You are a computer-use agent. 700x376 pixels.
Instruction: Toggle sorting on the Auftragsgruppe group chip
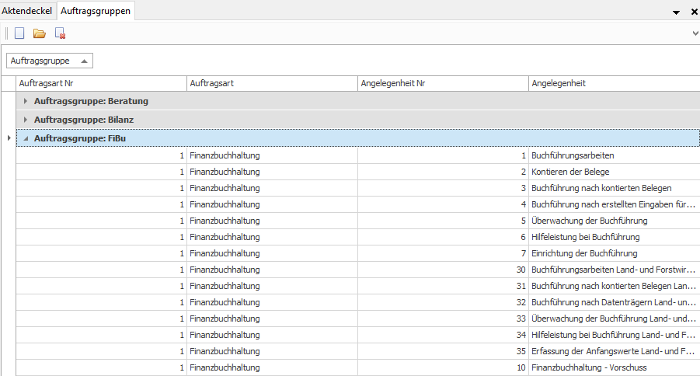click(49, 61)
